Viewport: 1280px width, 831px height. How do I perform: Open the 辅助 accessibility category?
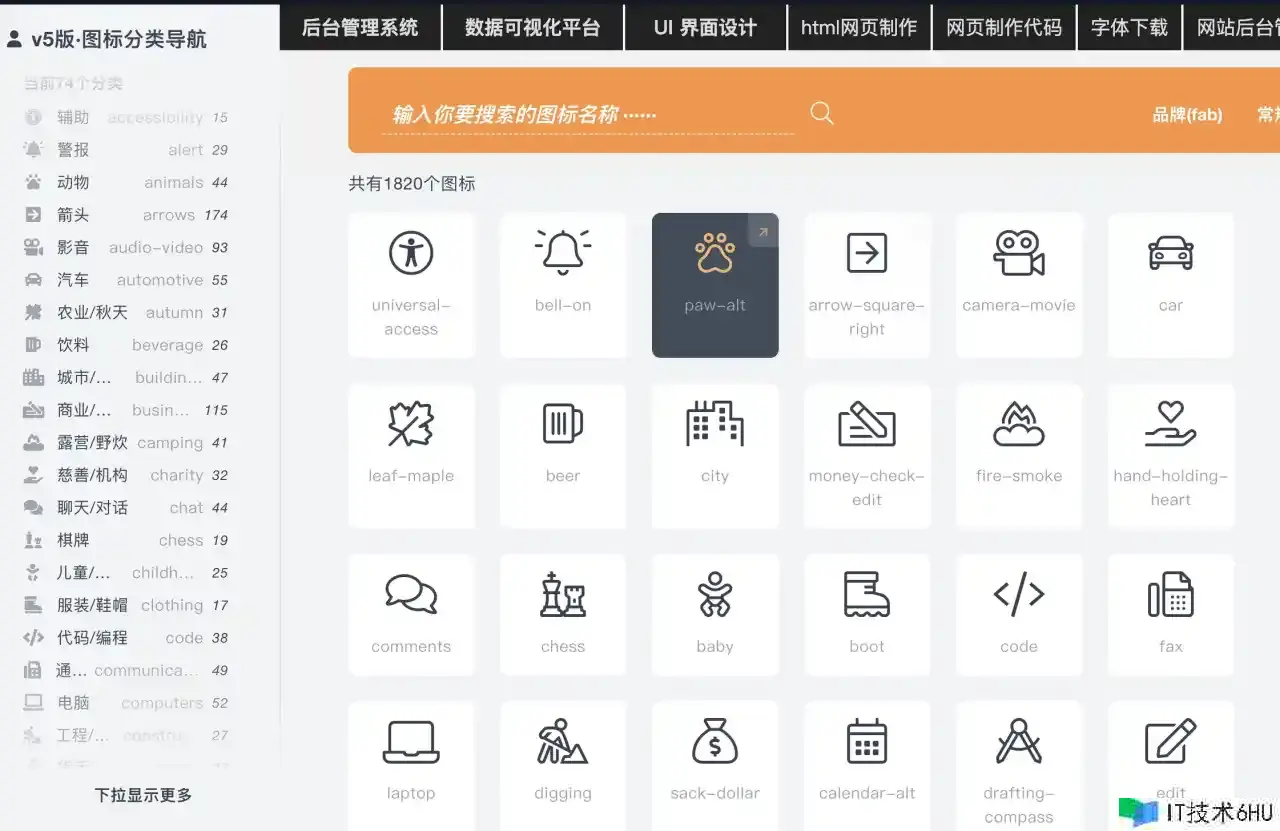click(126, 117)
